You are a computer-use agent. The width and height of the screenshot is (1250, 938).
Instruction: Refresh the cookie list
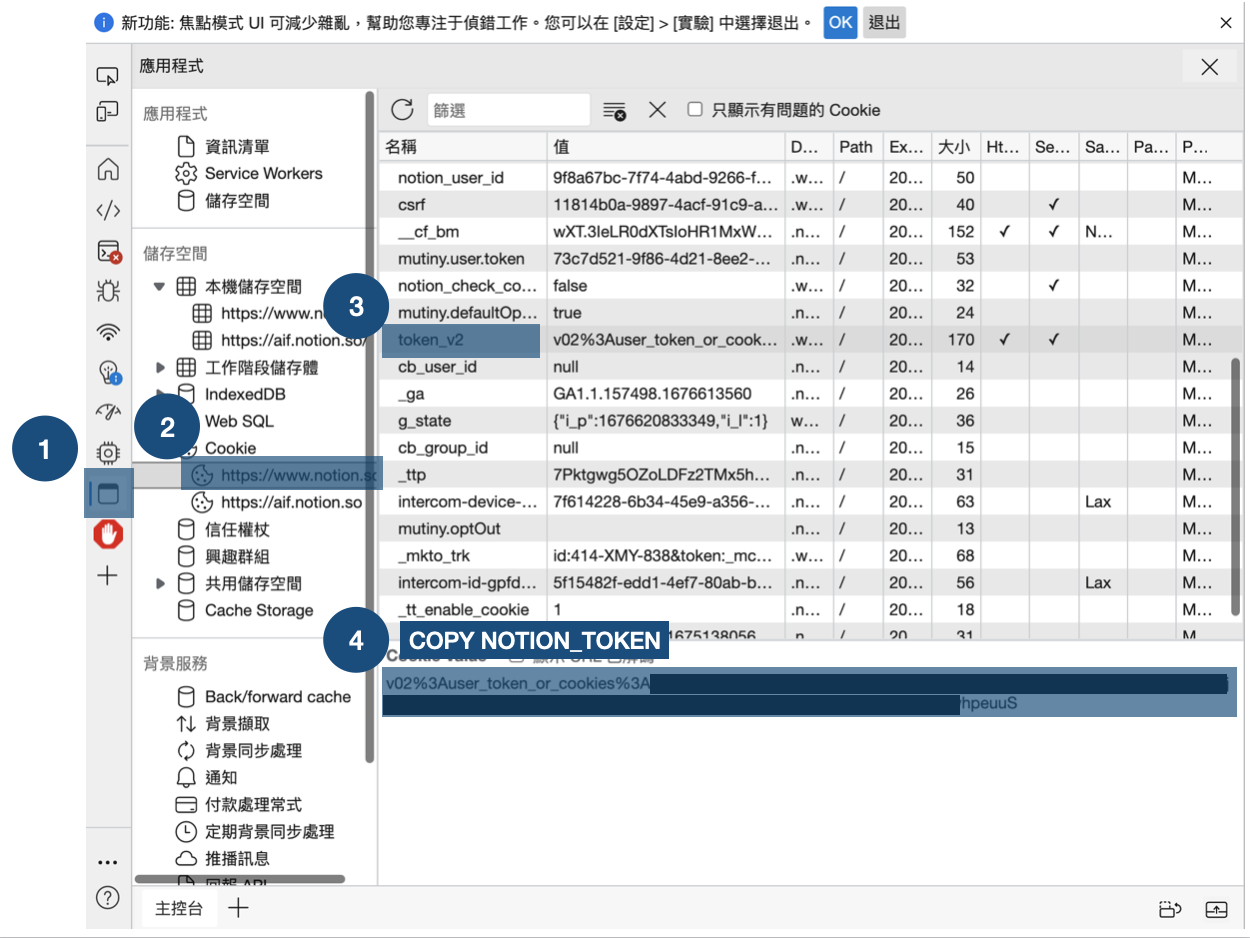402,110
